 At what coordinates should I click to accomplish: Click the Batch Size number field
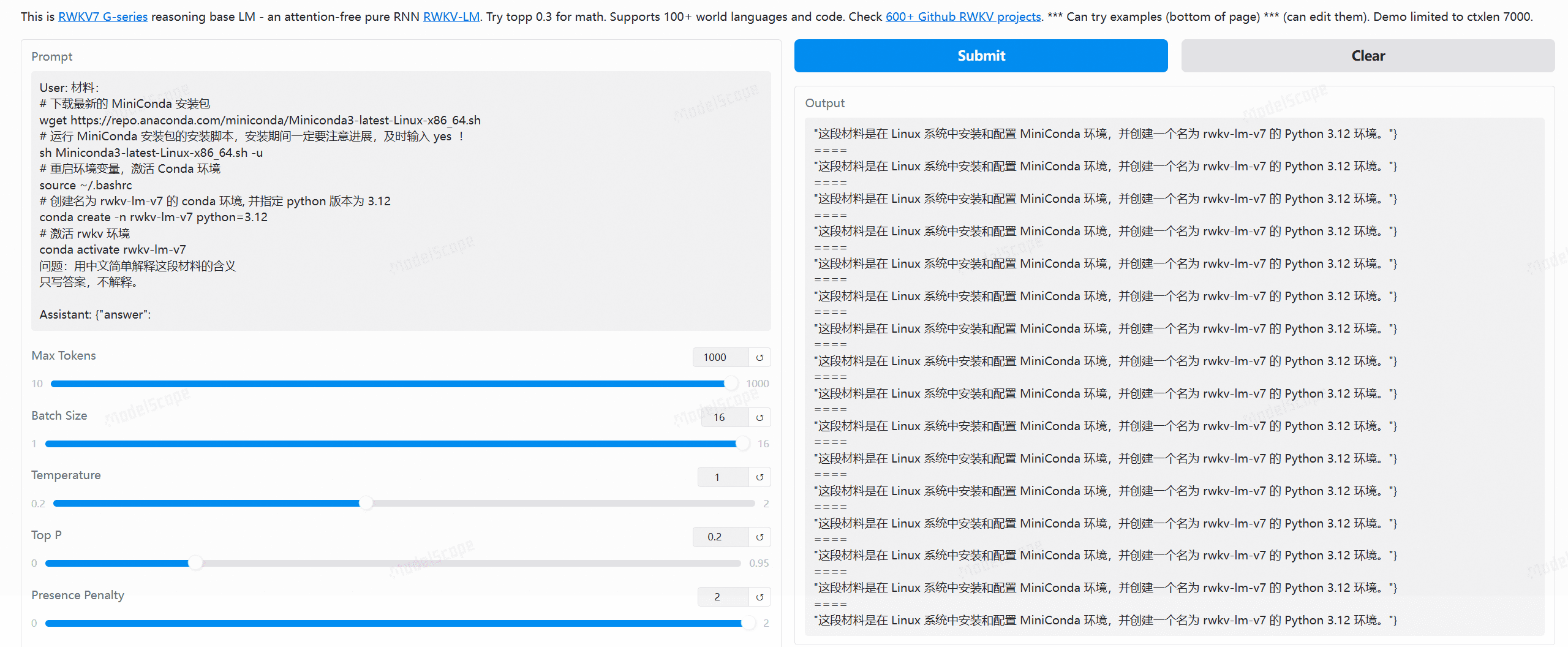click(725, 417)
